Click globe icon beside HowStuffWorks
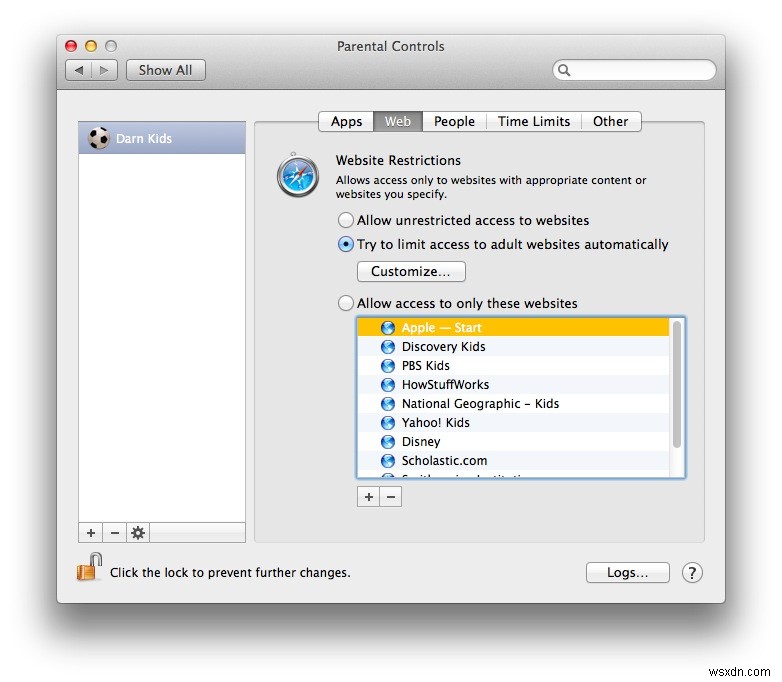782x682 pixels. [388, 385]
